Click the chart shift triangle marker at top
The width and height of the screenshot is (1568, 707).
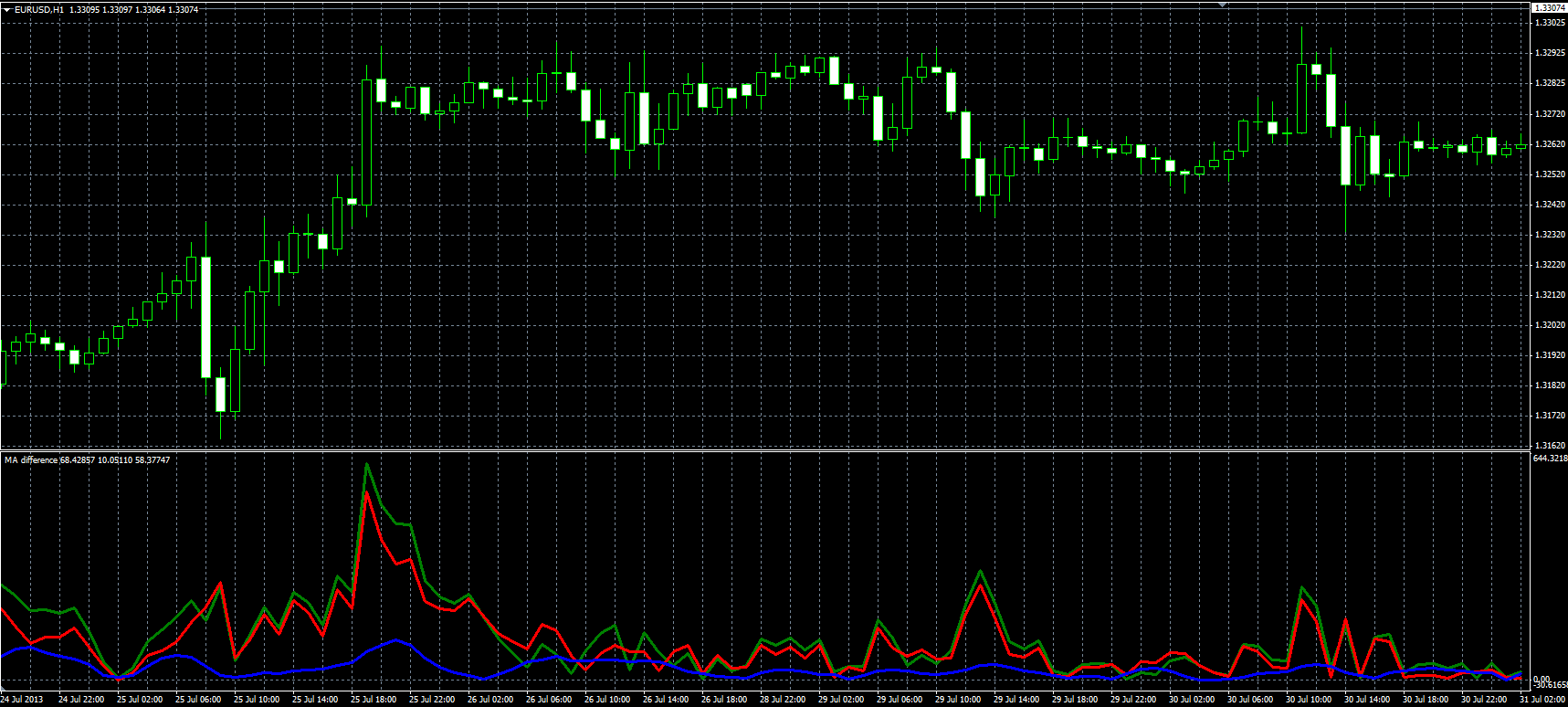coord(1222,5)
